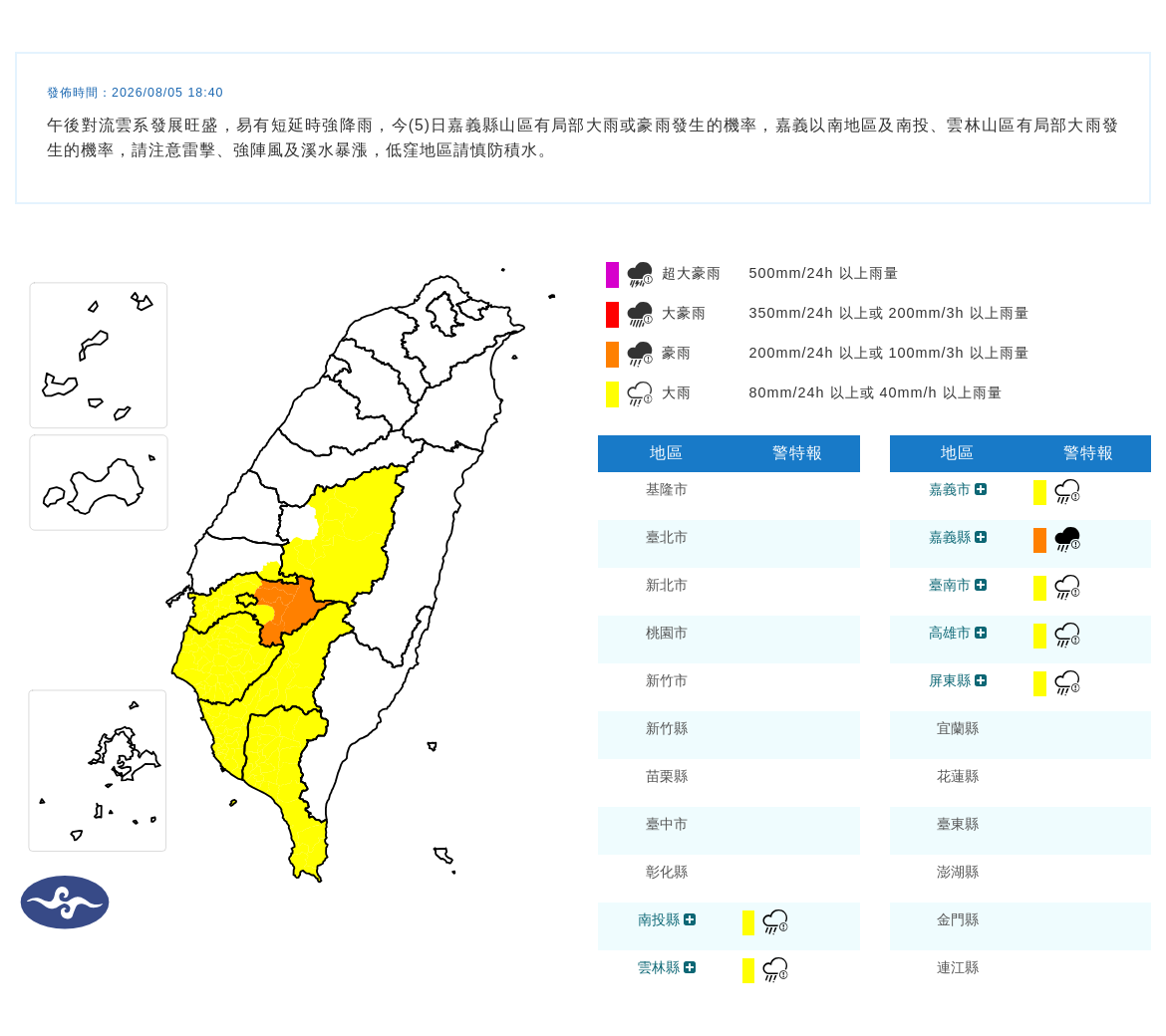Click the 大雨 rain cloud legend icon

click(x=640, y=393)
